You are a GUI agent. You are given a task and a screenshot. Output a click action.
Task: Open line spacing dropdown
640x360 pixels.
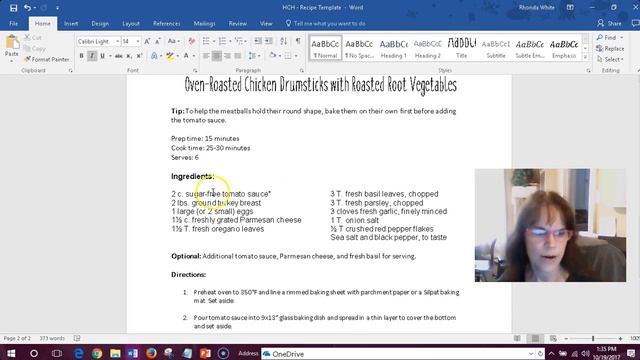pos(254,56)
